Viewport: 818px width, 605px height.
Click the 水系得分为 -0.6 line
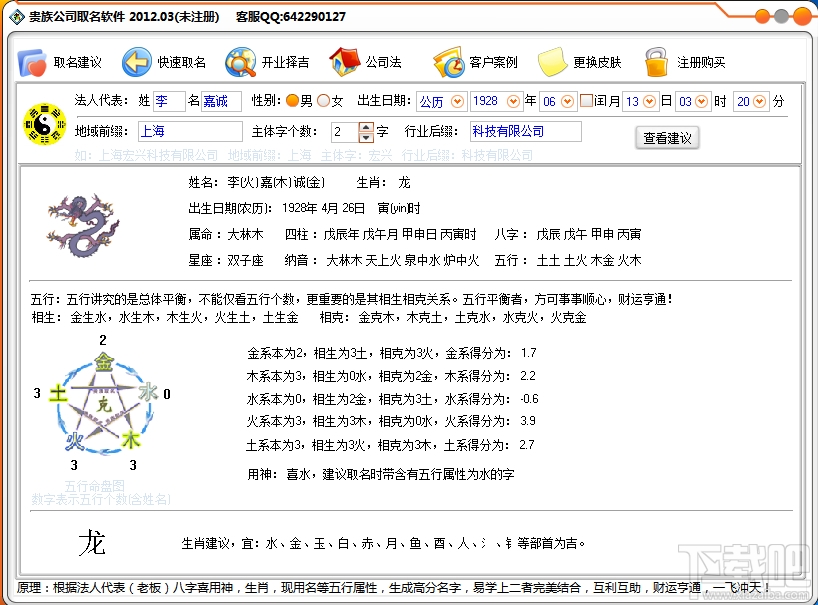click(x=392, y=399)
